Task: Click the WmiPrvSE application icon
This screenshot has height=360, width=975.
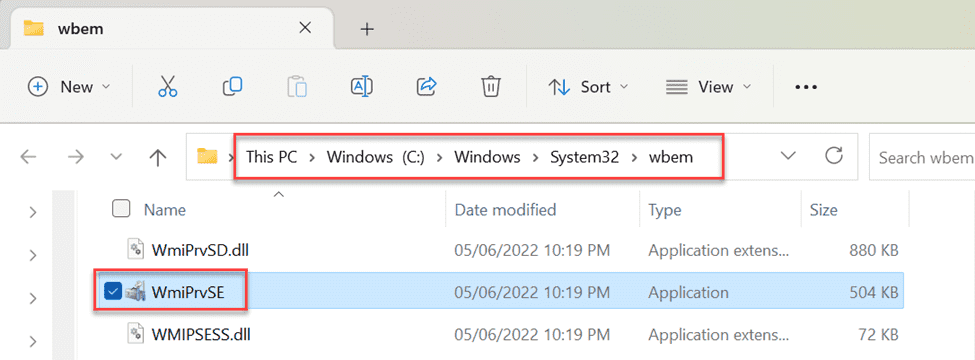Action: (x=135, y=292)
